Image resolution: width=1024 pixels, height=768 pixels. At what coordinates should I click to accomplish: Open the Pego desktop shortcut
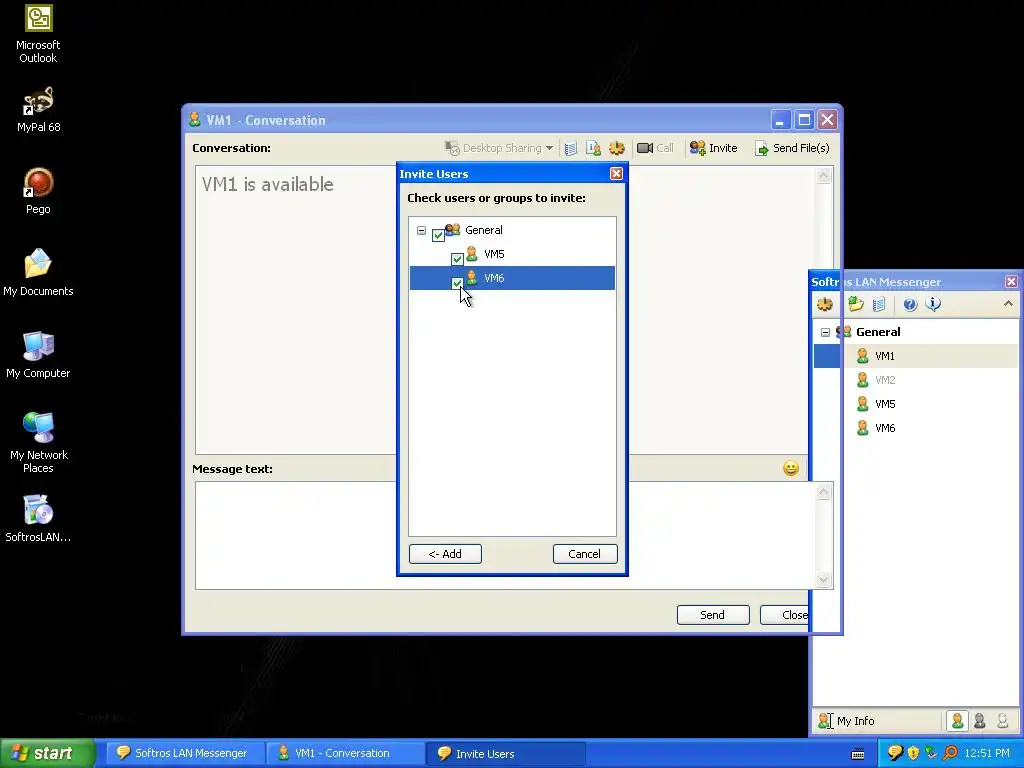coord(38,191)
